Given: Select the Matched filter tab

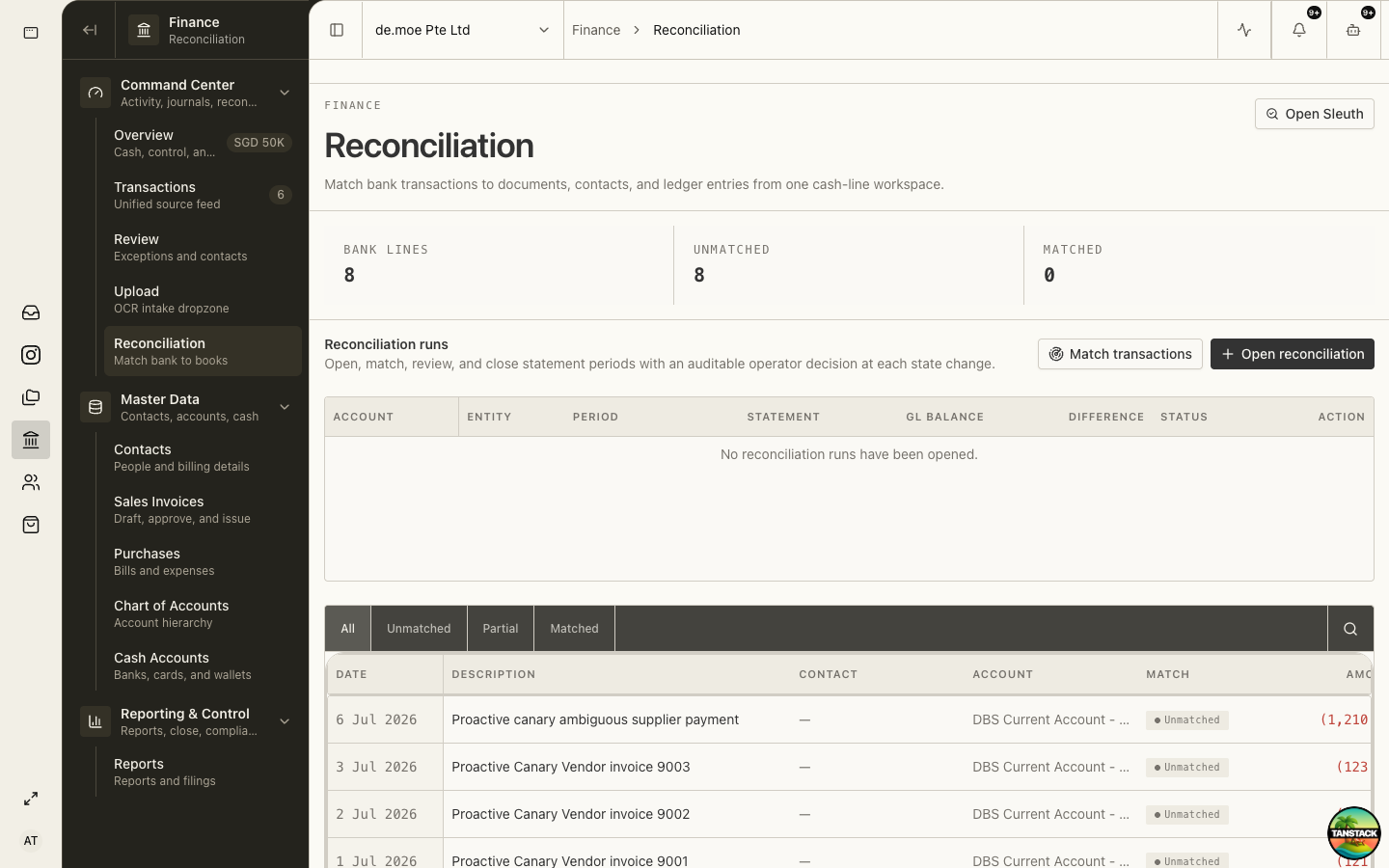Looking at the screenshot, I should [x=574, y=629].
